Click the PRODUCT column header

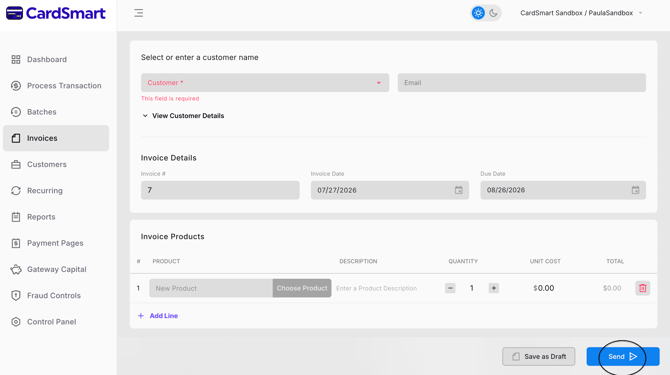click(166, 261)
